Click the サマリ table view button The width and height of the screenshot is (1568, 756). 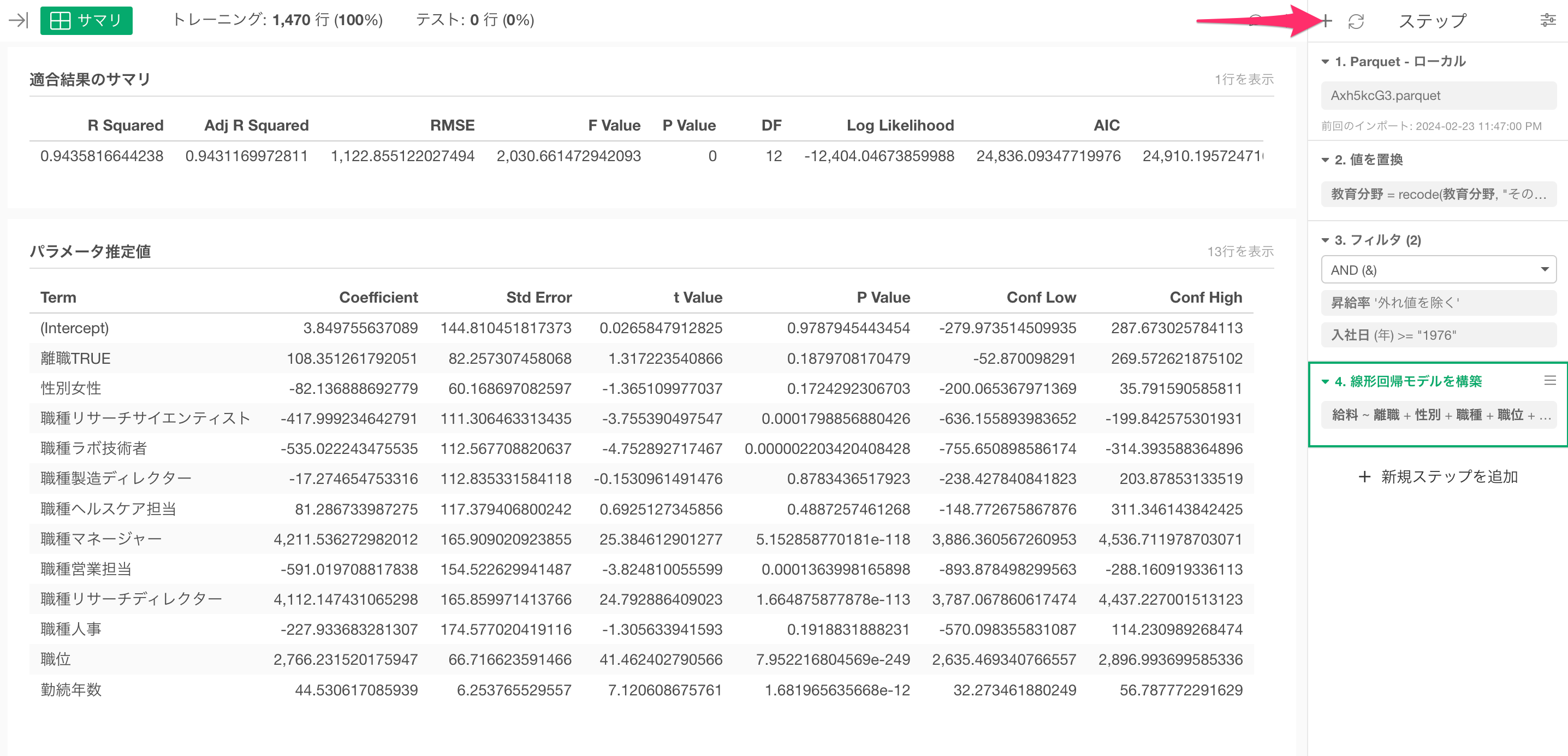pos(86,21)
